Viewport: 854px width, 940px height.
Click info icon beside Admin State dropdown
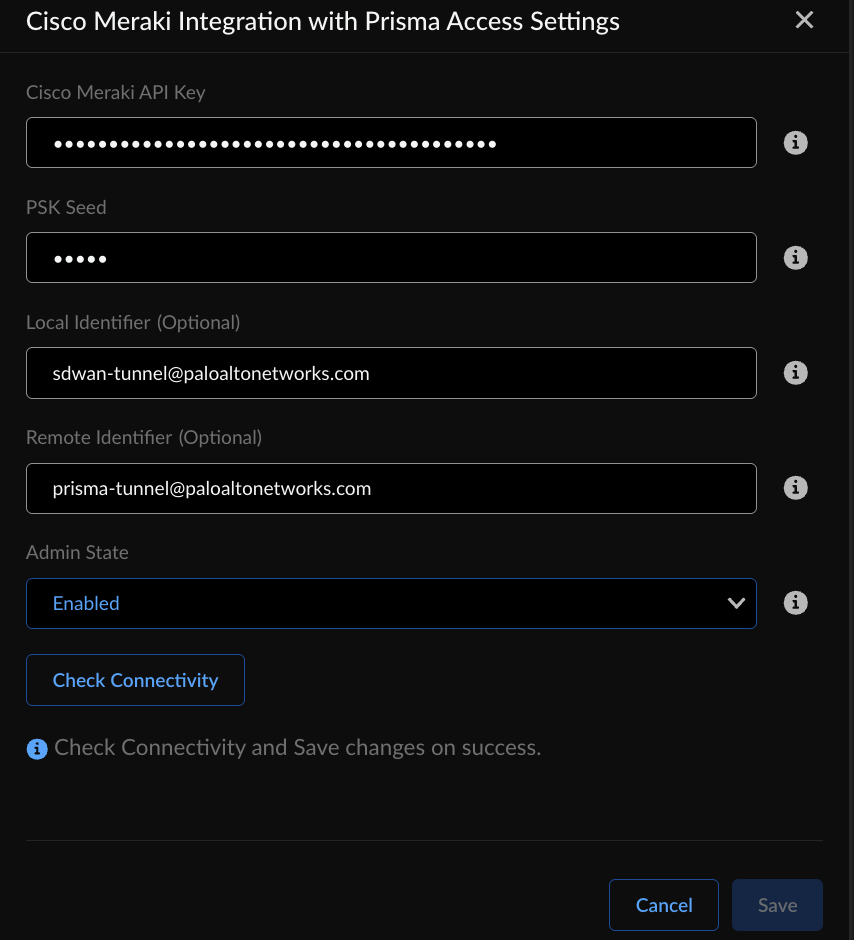[795, 603]
